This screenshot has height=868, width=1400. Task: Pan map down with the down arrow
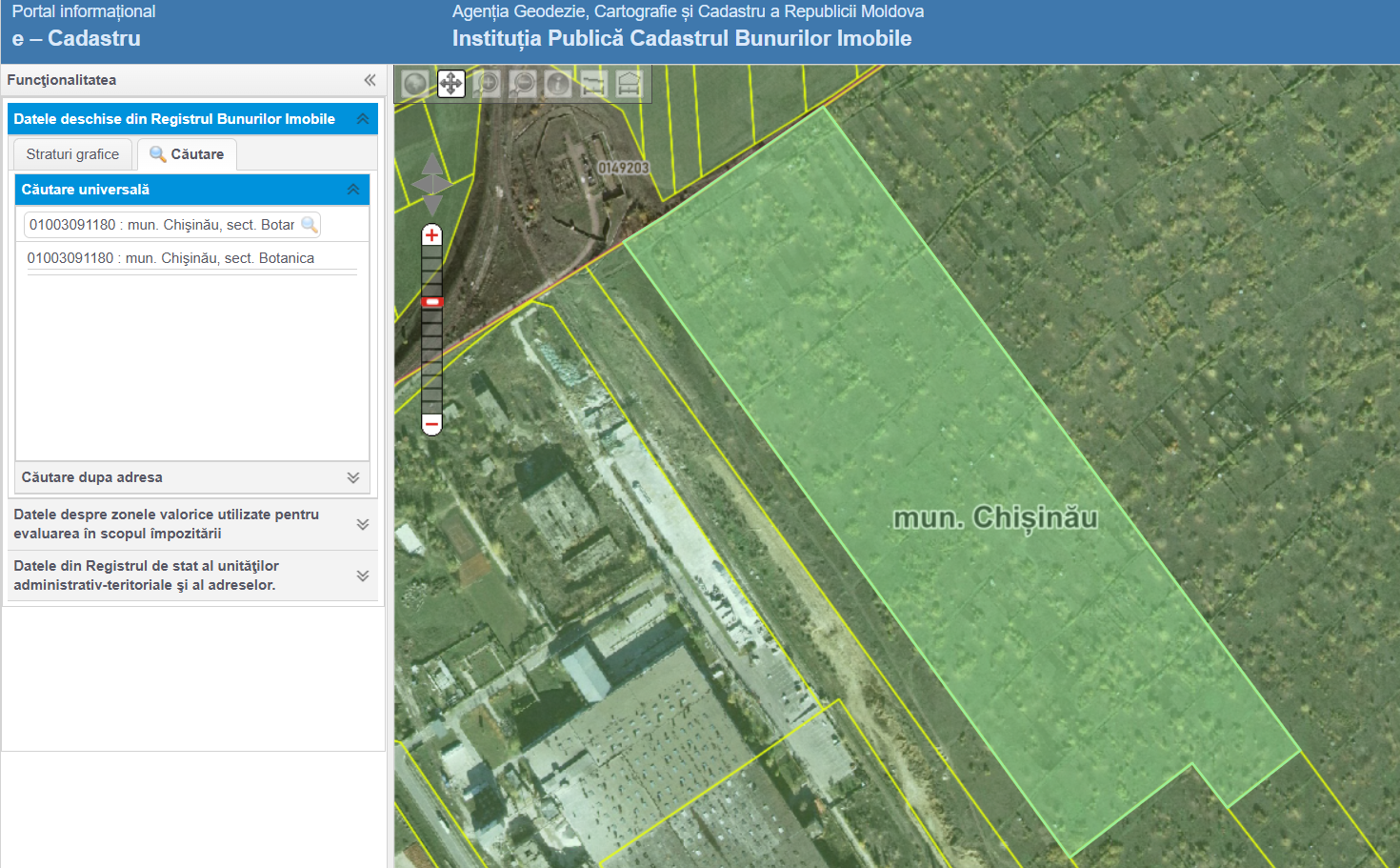pos(432,205)
